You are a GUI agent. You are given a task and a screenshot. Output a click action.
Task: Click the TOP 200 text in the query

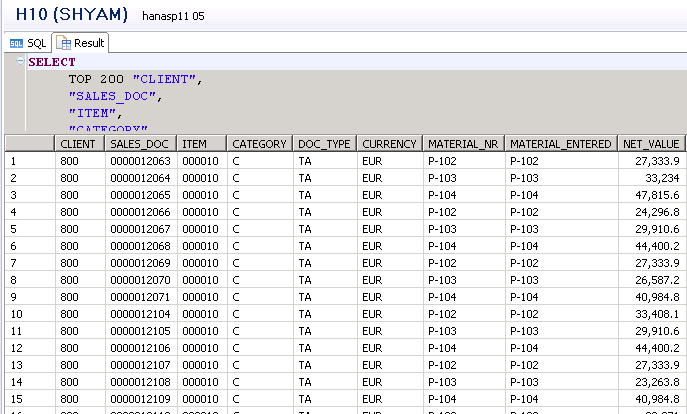tap(96, 79)
